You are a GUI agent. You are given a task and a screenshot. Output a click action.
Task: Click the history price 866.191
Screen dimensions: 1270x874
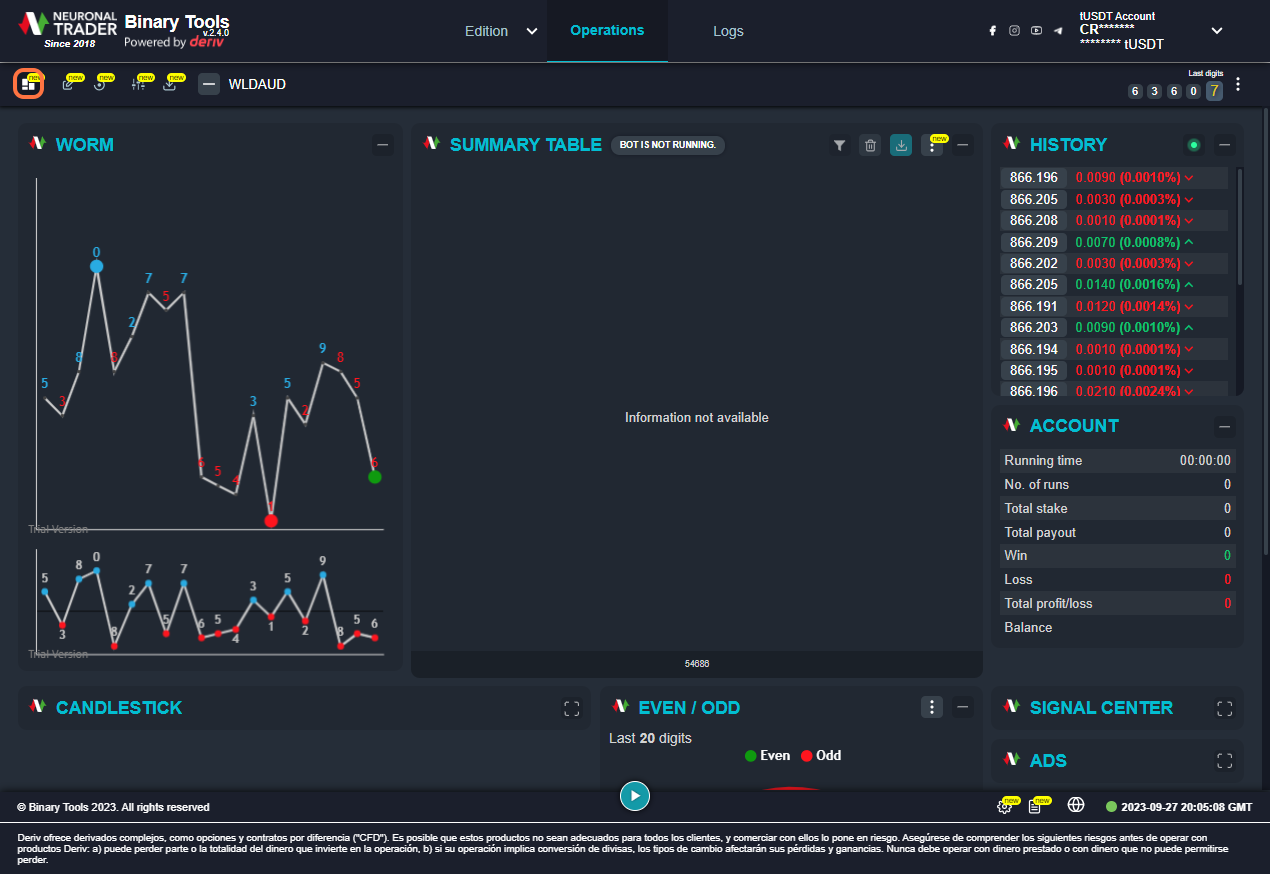(1034, 306)
